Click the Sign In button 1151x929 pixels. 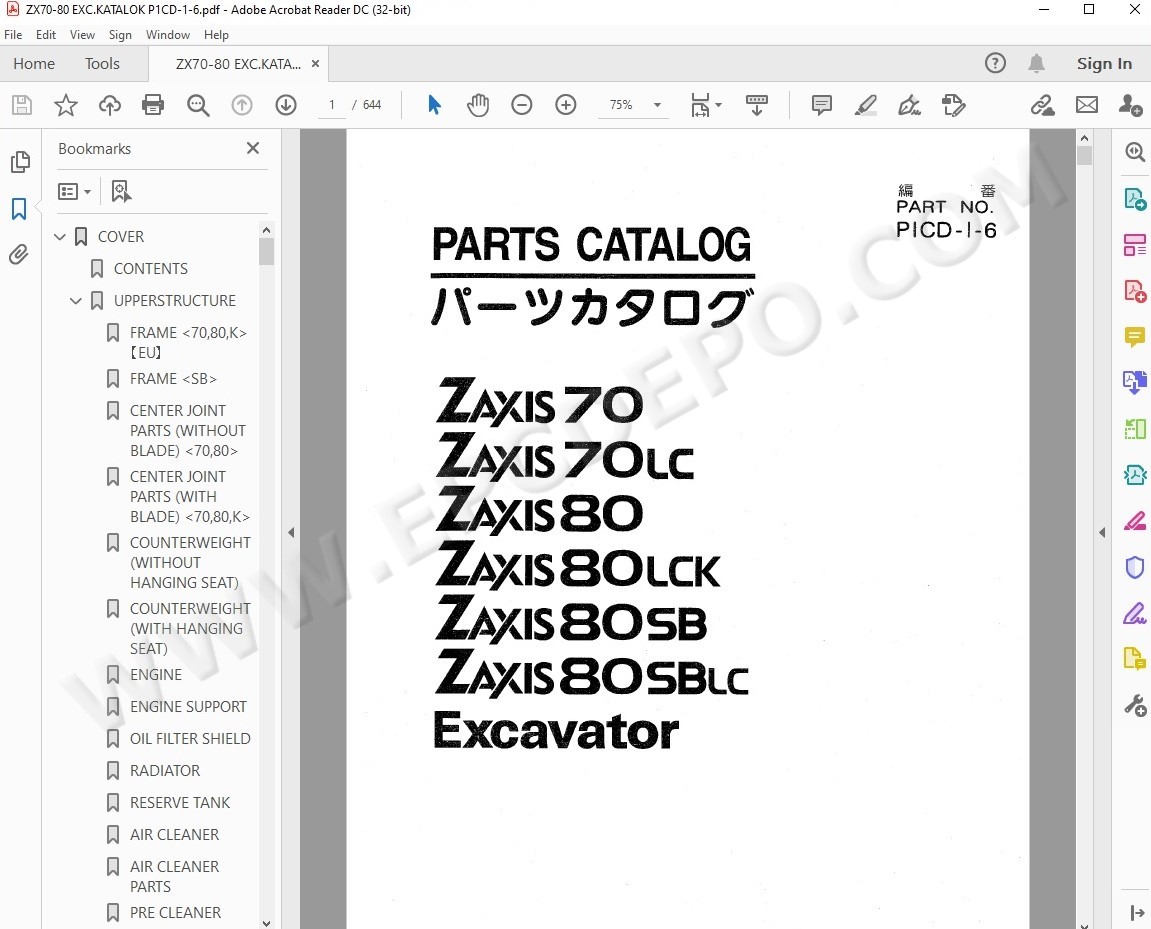pyautogui.click(x=1104, y=64)
